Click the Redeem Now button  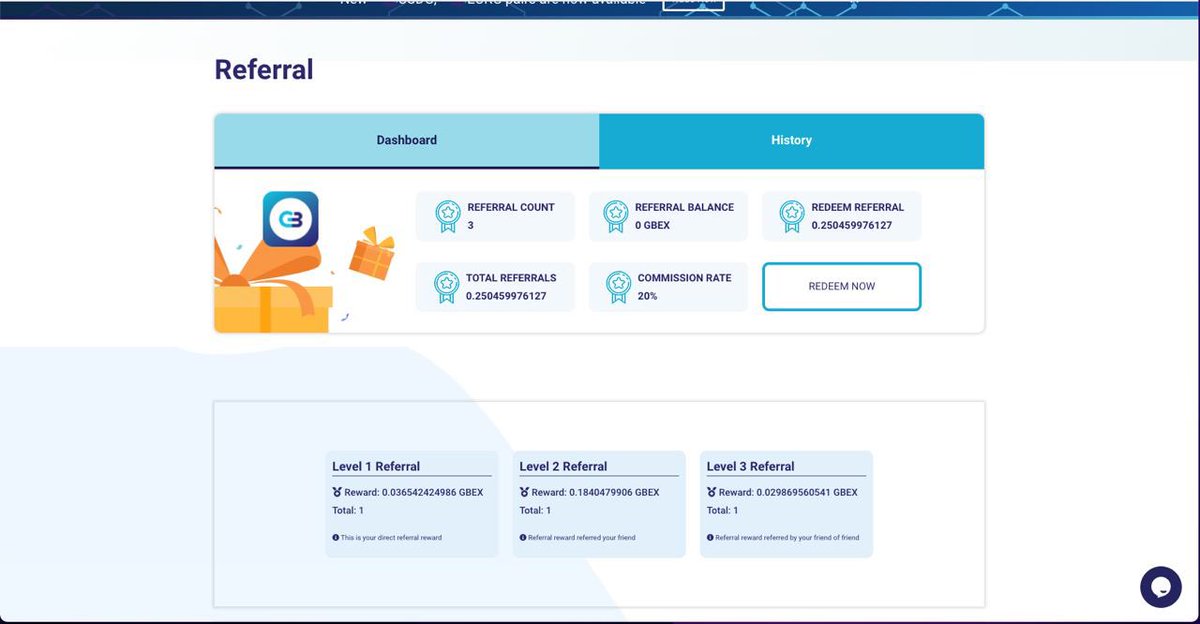pyautogui.click(x=842, y=287)
